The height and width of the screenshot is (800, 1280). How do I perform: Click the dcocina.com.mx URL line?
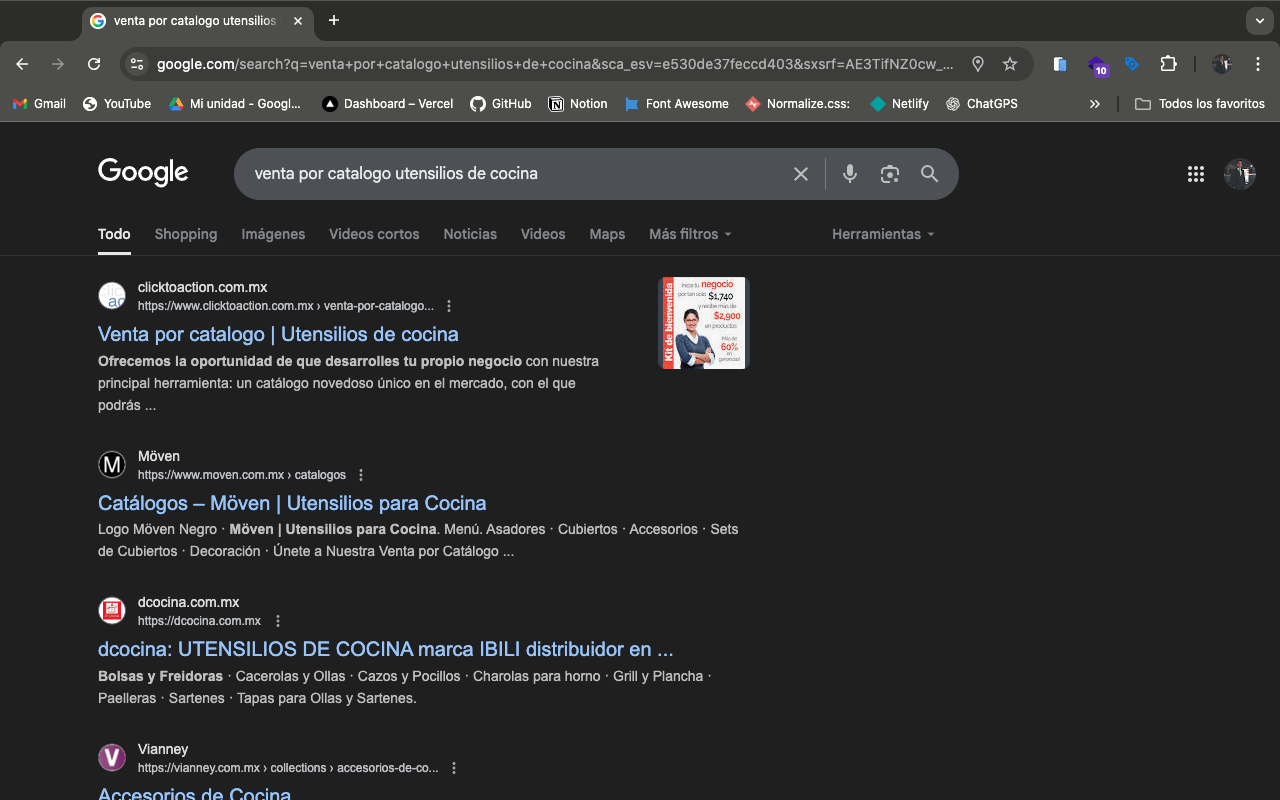[199, 621]
